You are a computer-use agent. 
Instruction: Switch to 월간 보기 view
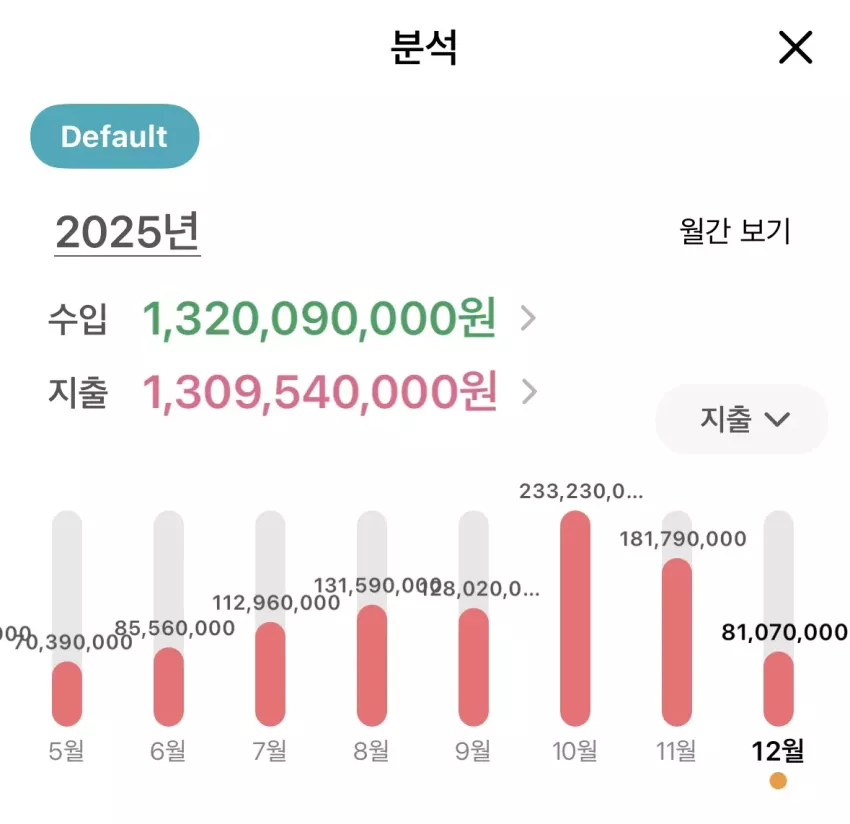(735, 231)
